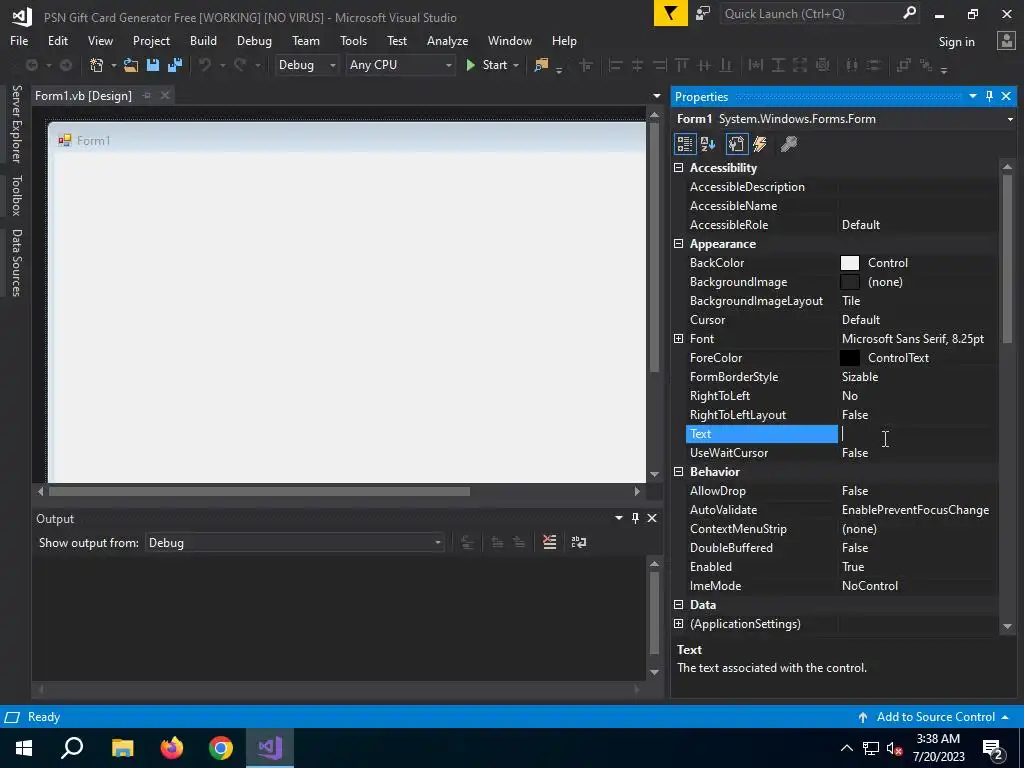1024x768 pixels.
Task: Select the FormBorderStyle property row
Action: (x=842, y=377)
